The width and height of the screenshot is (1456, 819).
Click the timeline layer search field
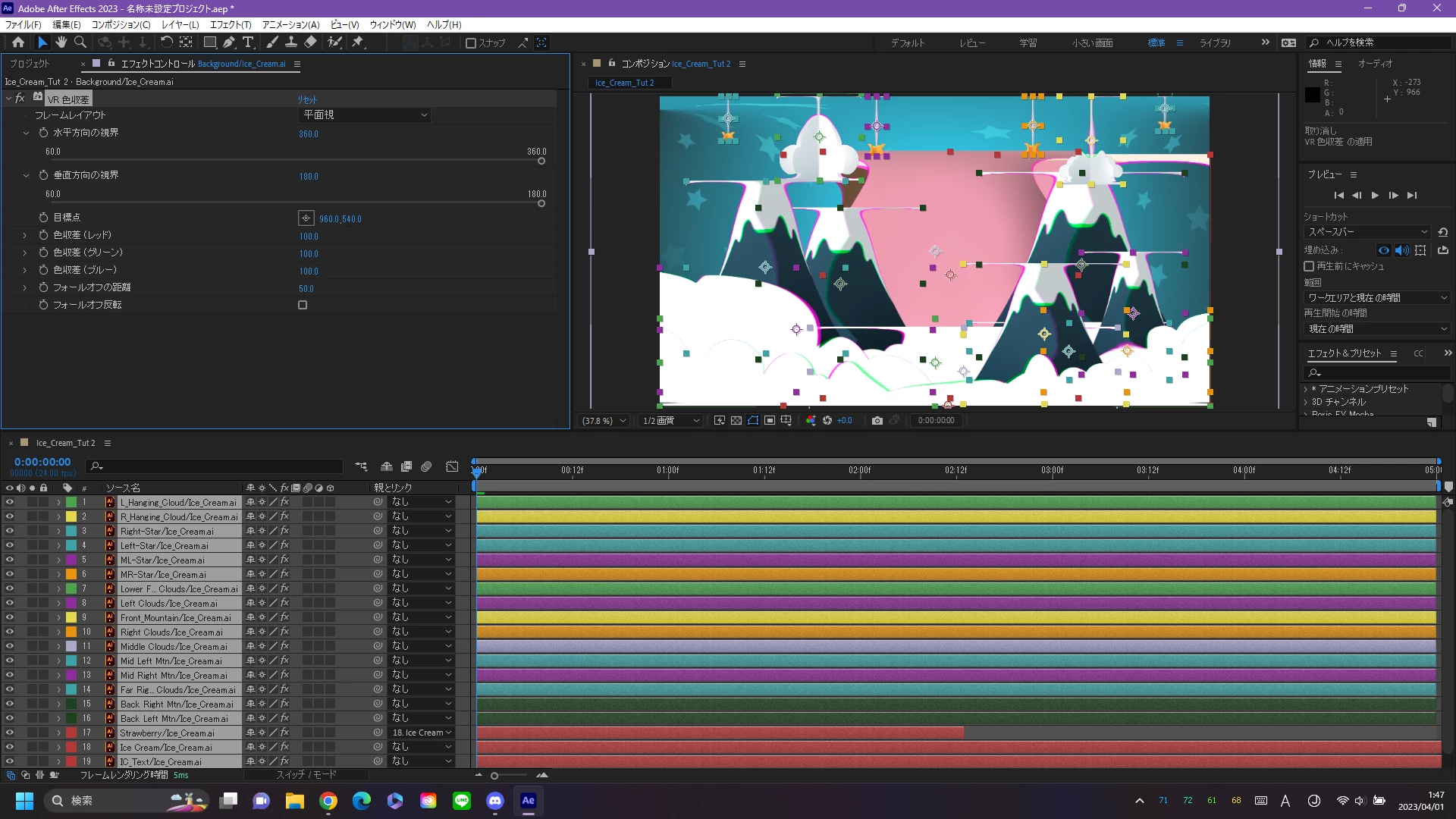pyautogui.click(x=216, y=466)
